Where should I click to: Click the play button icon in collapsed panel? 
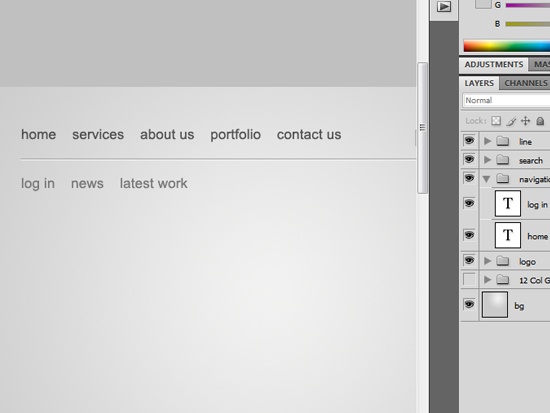444,7
